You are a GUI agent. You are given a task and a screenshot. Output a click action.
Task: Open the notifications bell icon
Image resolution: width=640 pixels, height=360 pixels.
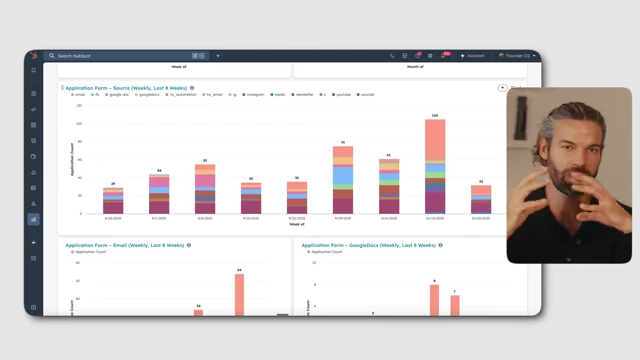click(444, 56)
